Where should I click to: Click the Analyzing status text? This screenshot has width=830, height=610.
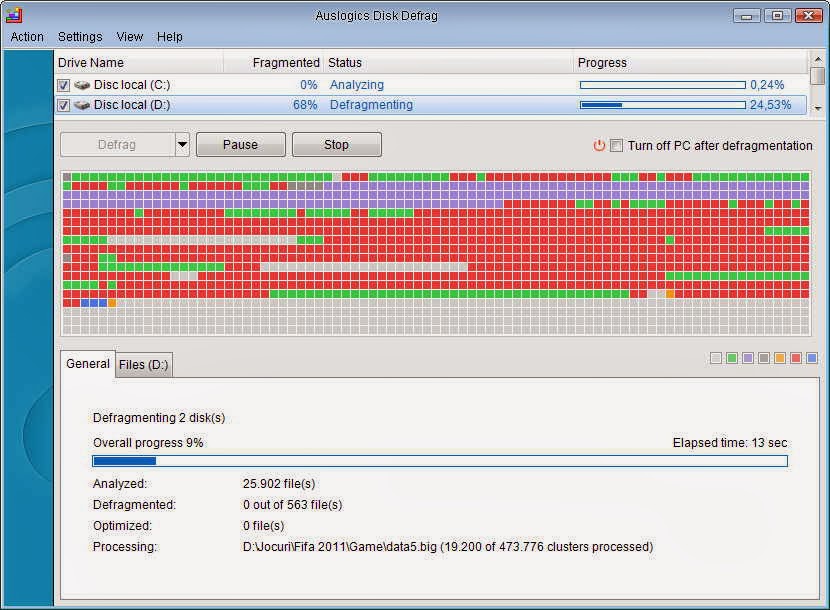[357, 85]
